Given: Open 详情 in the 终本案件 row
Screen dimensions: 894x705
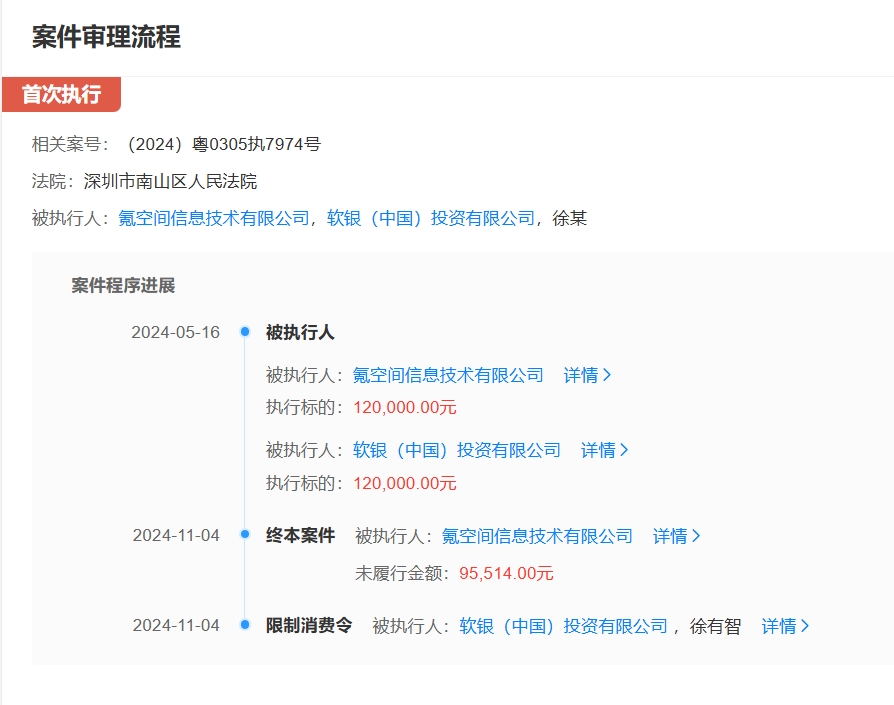Looking at the screenshot, I should [x=676, y=536].
